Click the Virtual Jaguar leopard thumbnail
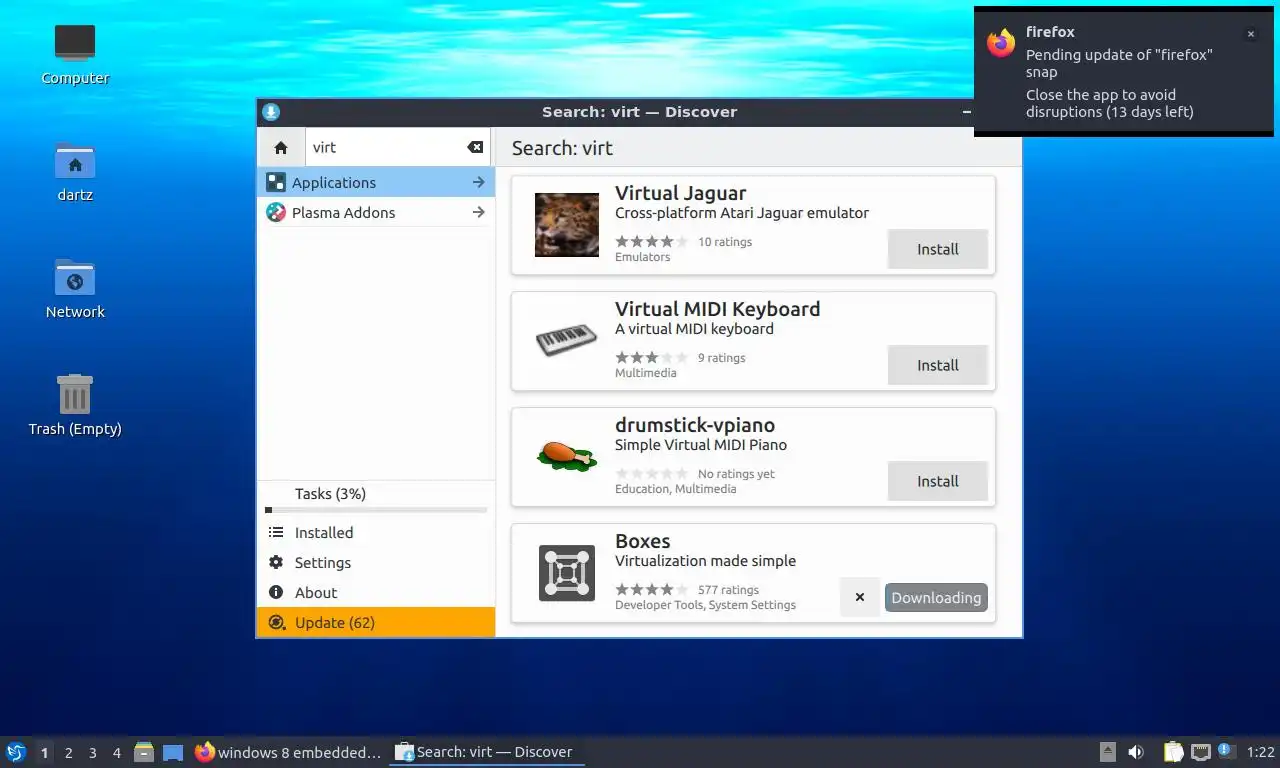The height and width of the screenshot is (768, 1280). coord(567,225)
